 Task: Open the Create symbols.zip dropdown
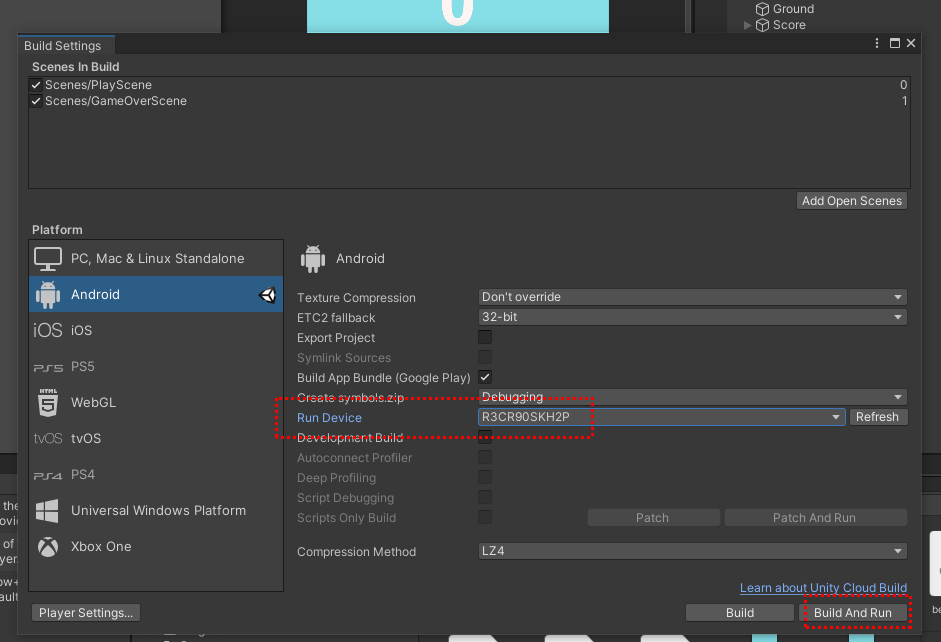693,397
